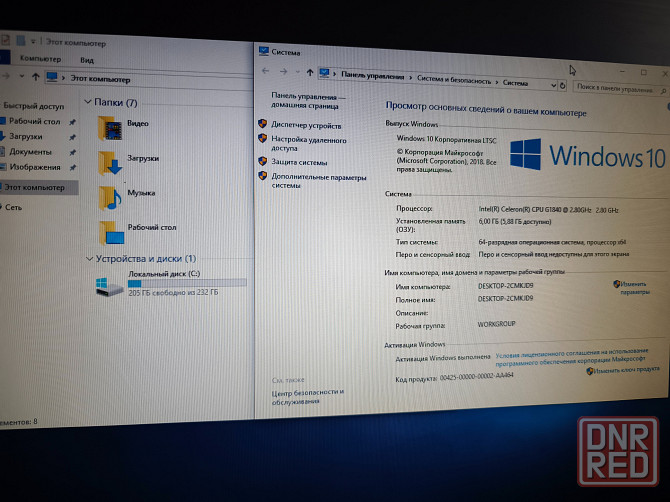
Task: Click Изменить ключ продукта link
Action: click(x=626, y=370)
